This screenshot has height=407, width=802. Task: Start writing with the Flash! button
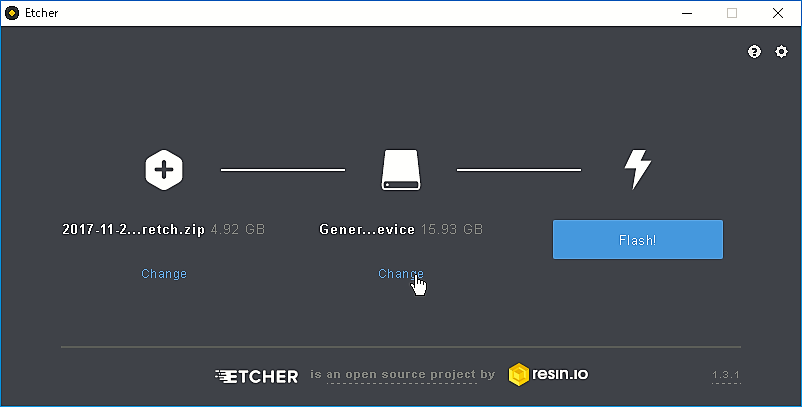pos(638,240)
